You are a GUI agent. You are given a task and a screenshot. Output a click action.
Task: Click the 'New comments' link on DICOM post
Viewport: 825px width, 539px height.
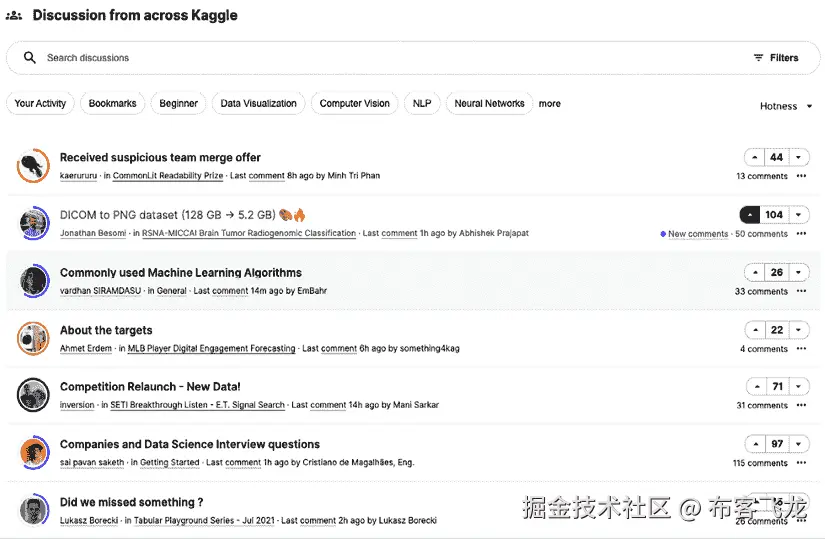tap(697, 234)
